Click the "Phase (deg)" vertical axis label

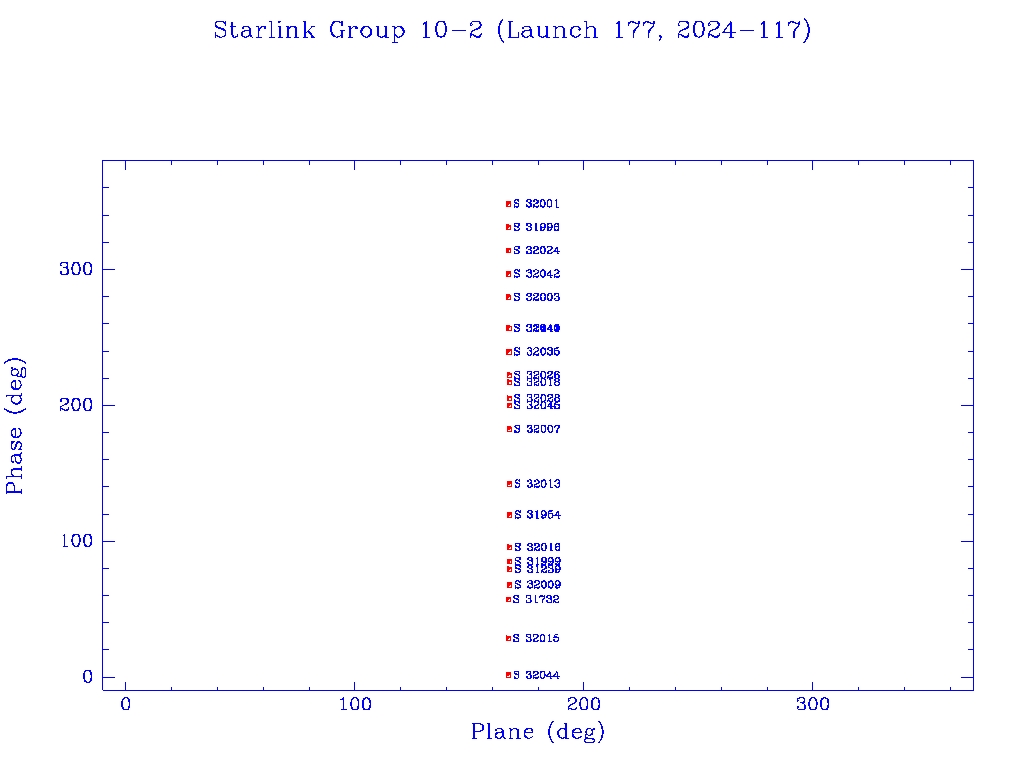pyautogui.click(x=14, y=425)
